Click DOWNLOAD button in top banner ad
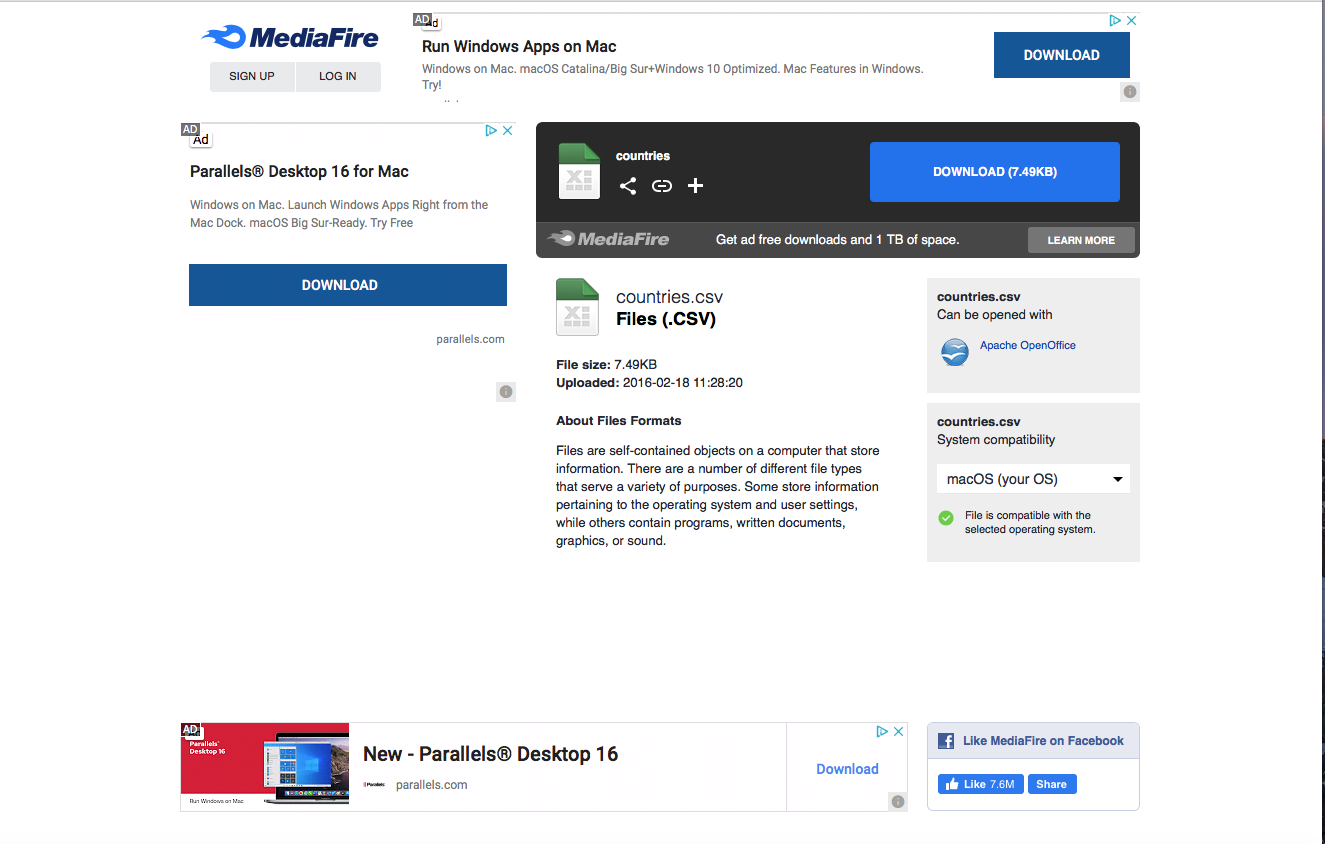This screenshot has width=1325, height=844. coord(1062,55)
